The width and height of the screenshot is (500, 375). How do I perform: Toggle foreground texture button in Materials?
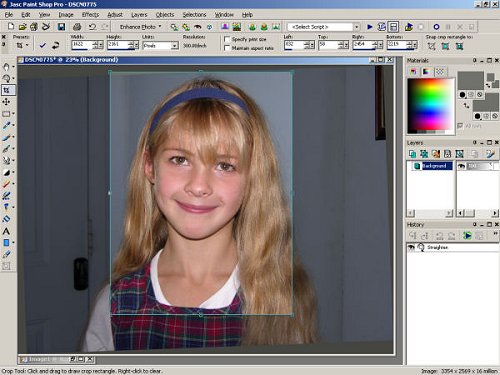pos(471,95)
